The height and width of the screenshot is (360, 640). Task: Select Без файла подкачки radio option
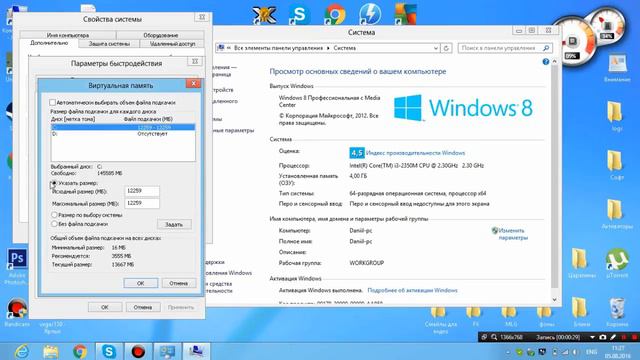(54, 224)
